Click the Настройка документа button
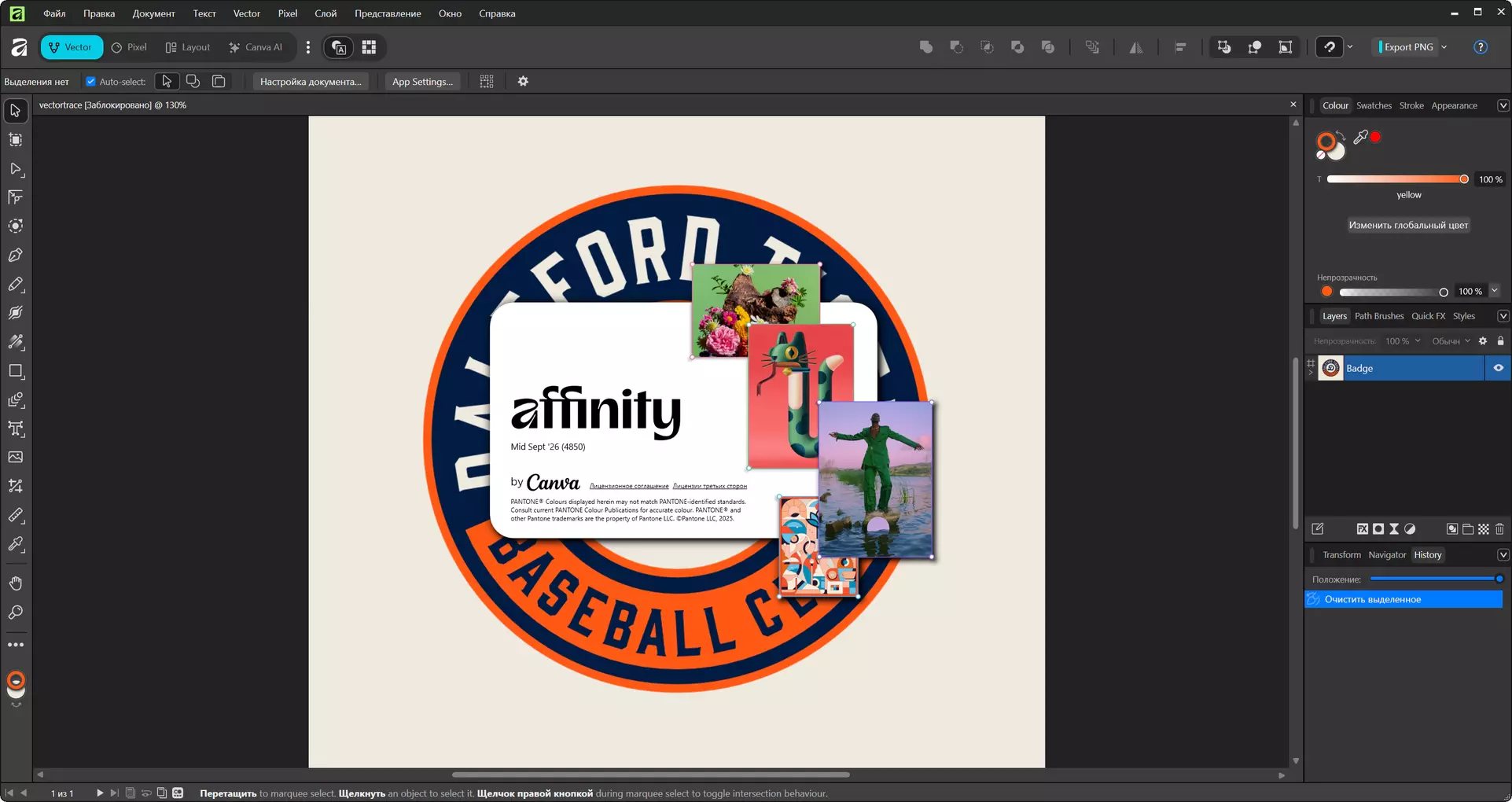The width and height of the screenshot is (1512, 802). pyautogui.click(x=311, y=82)
